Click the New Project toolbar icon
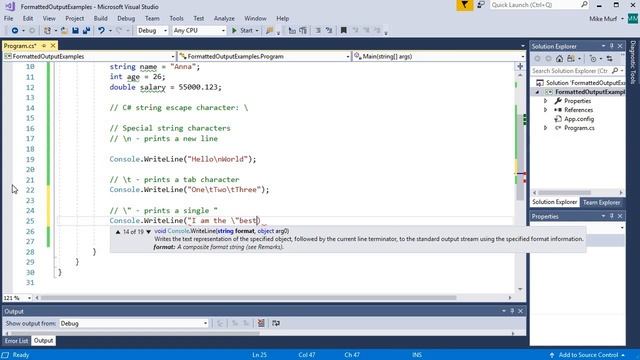This screenshot has height=360, width=640. [47, 31]
